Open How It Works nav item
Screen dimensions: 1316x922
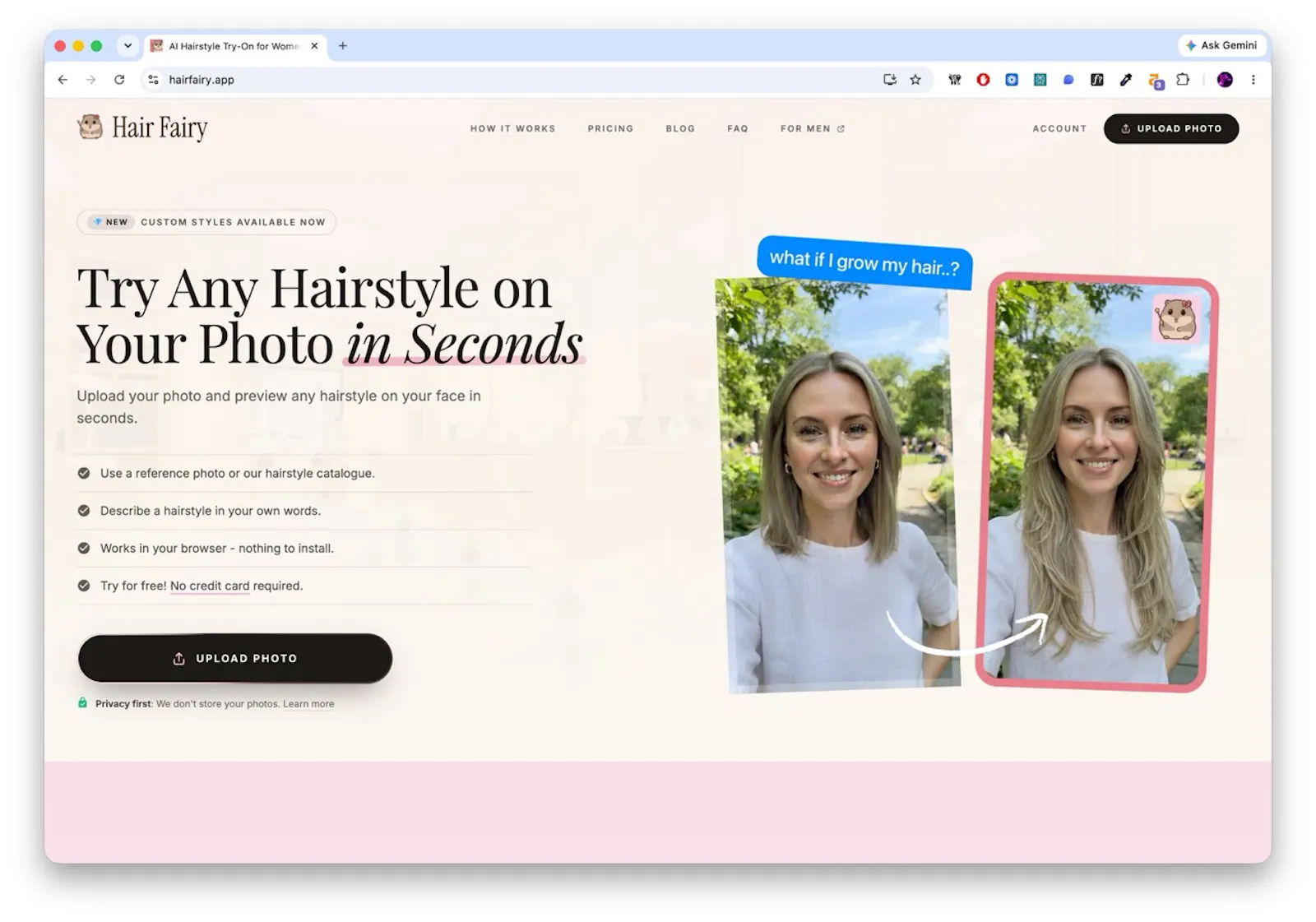(512, 128)
